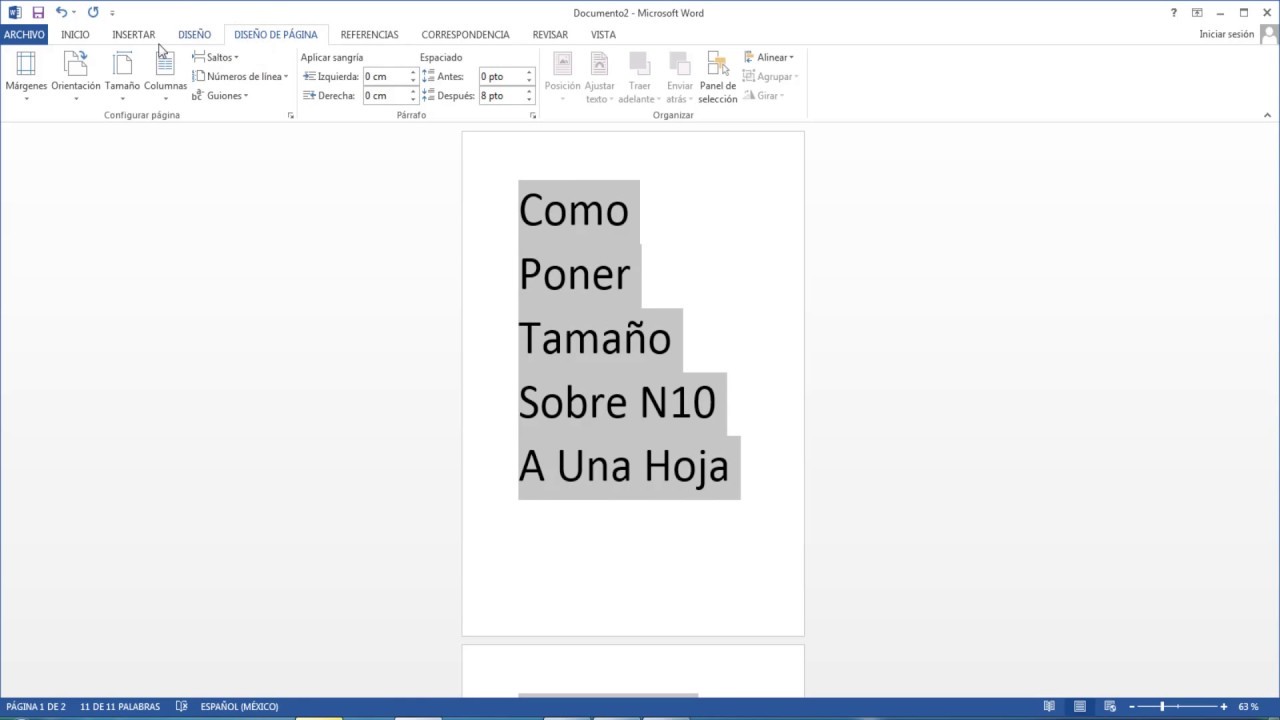This screenshot has height=720, width=1280.
Task: Click the word "Tamaño" in the document
Action: click(595, 340)
